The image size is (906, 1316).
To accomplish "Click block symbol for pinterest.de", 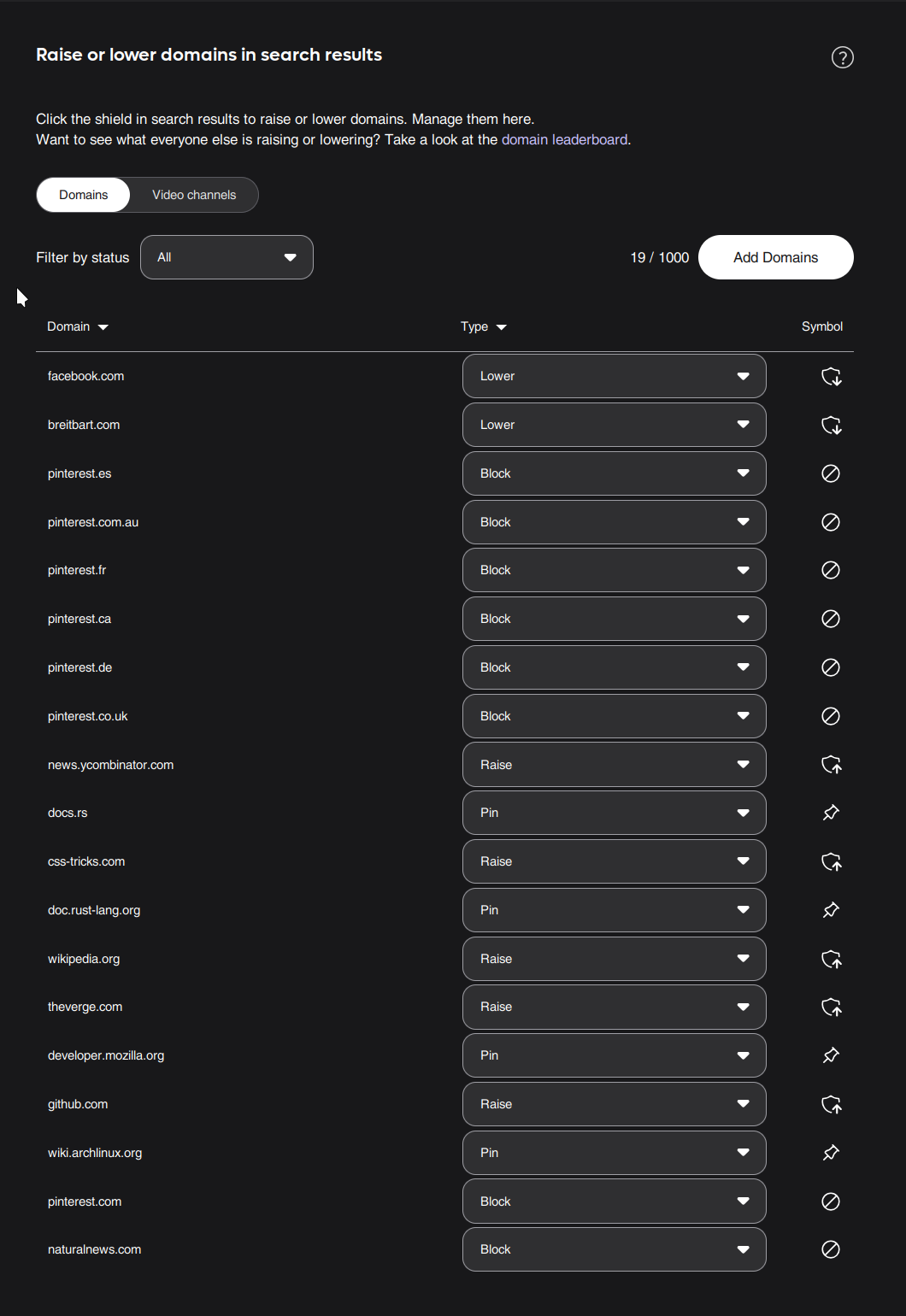I will pyautogui.click(x=831, y=667).
